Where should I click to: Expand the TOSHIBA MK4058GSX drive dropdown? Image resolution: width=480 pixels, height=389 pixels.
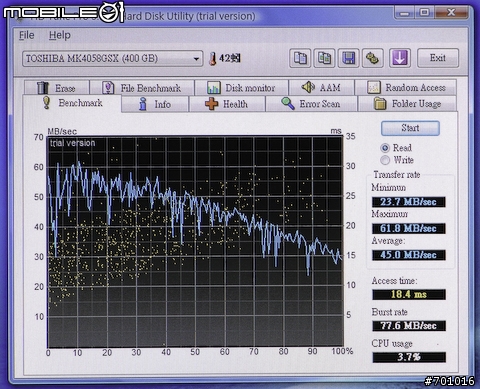click(112, 59)
